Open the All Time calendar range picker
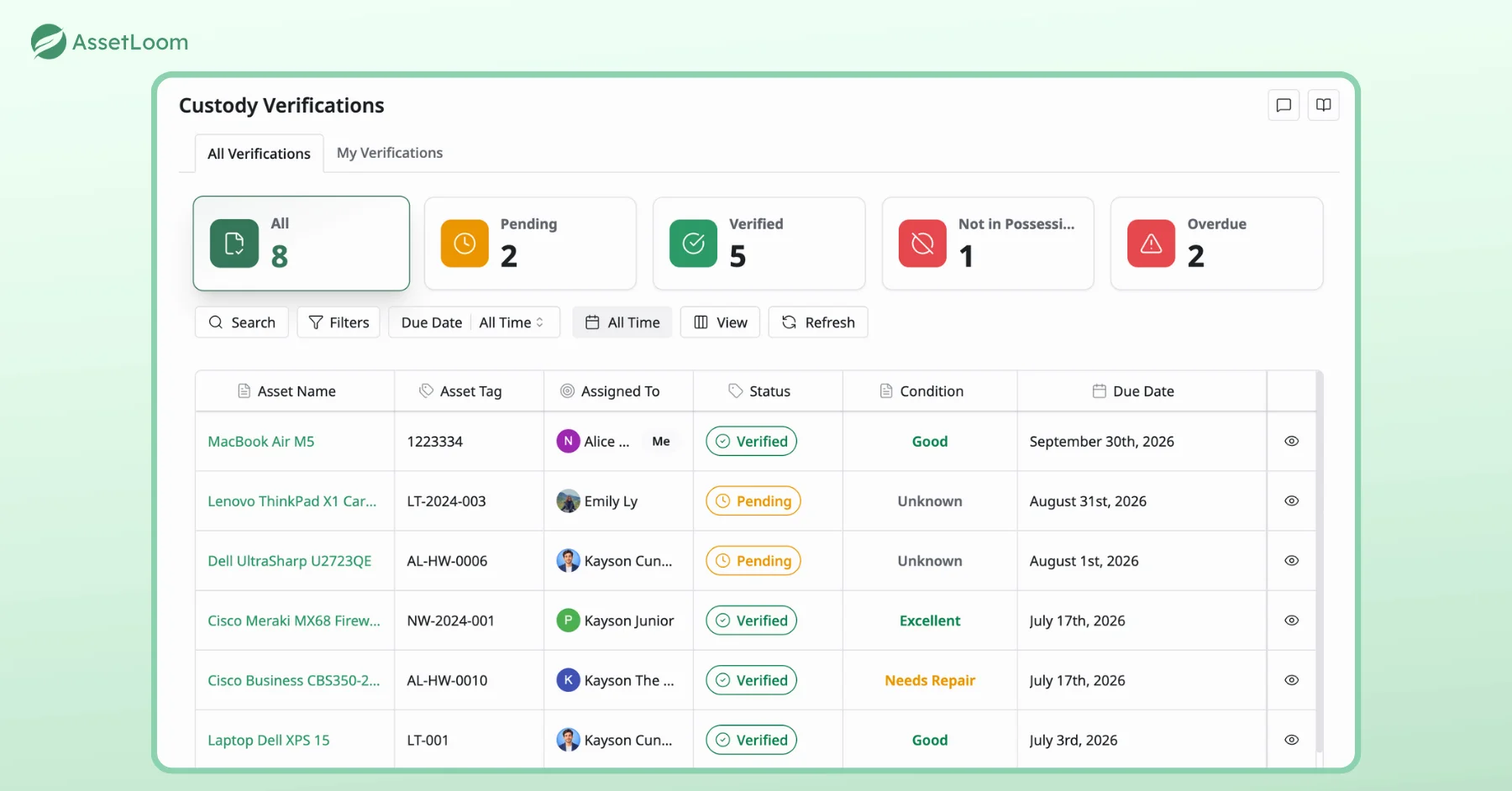The image size is (1512, 791). click(622, 322)
